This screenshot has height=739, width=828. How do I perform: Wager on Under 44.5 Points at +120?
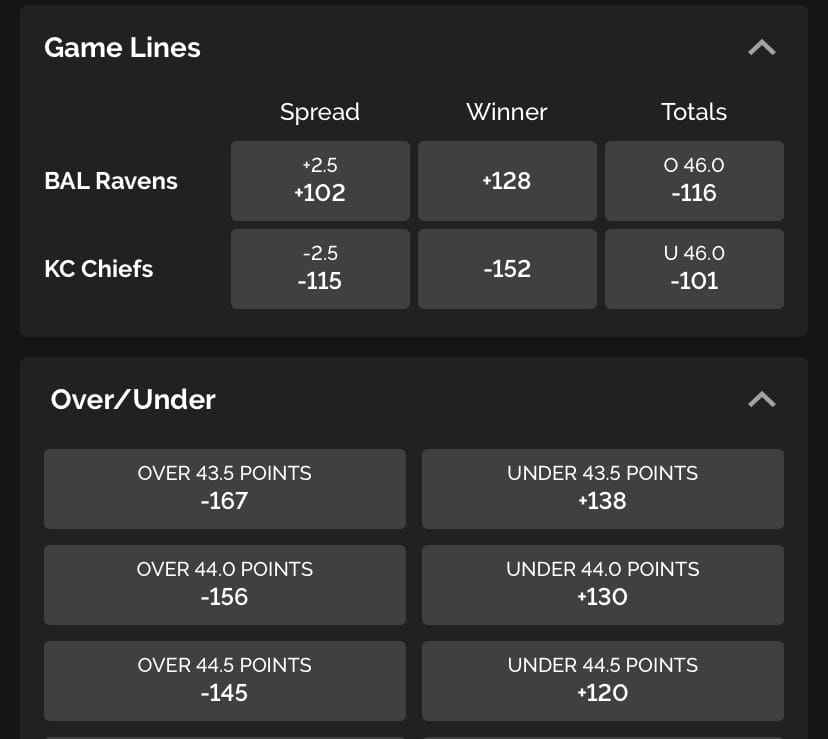(603, 681)
